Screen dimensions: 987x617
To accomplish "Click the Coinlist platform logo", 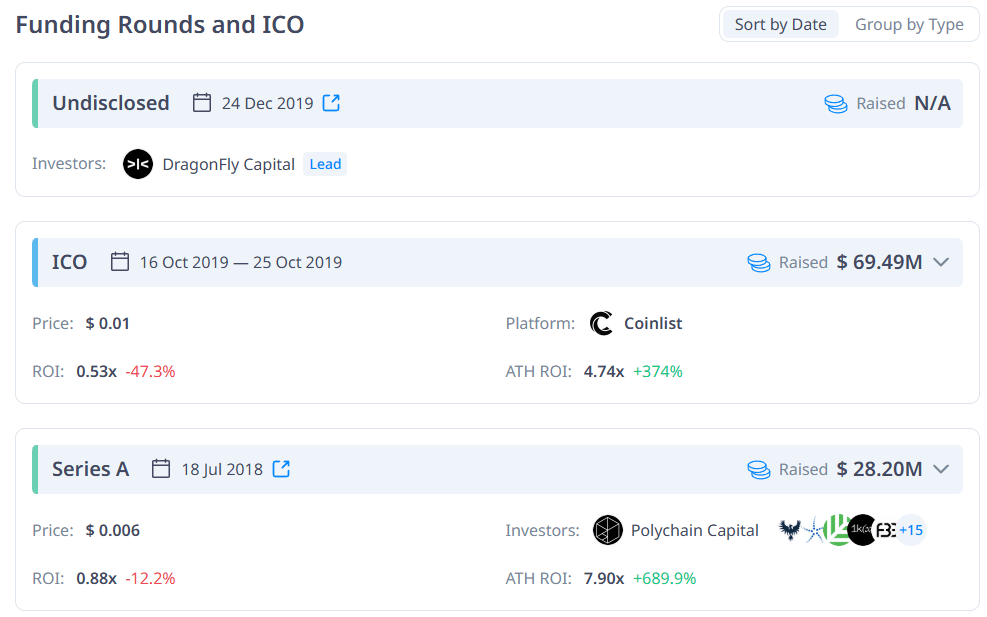I will pos(601,324).
